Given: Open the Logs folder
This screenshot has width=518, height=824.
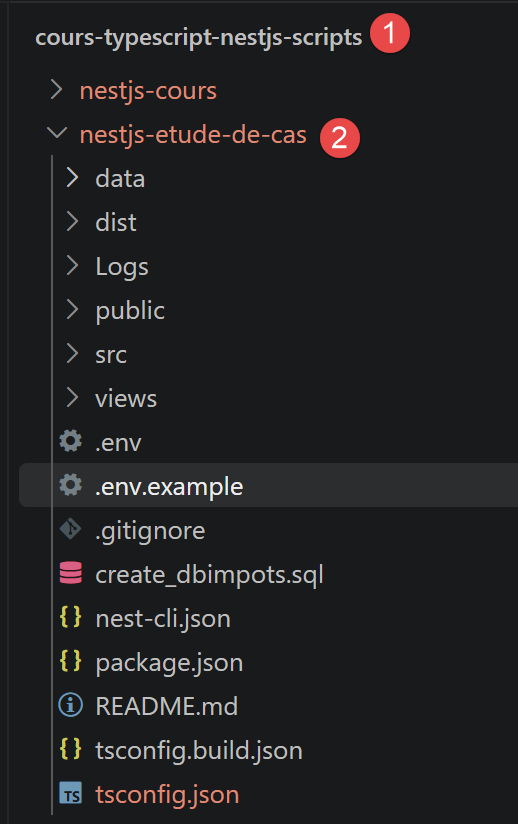Looking at the screenshot, I should (122, 266).
